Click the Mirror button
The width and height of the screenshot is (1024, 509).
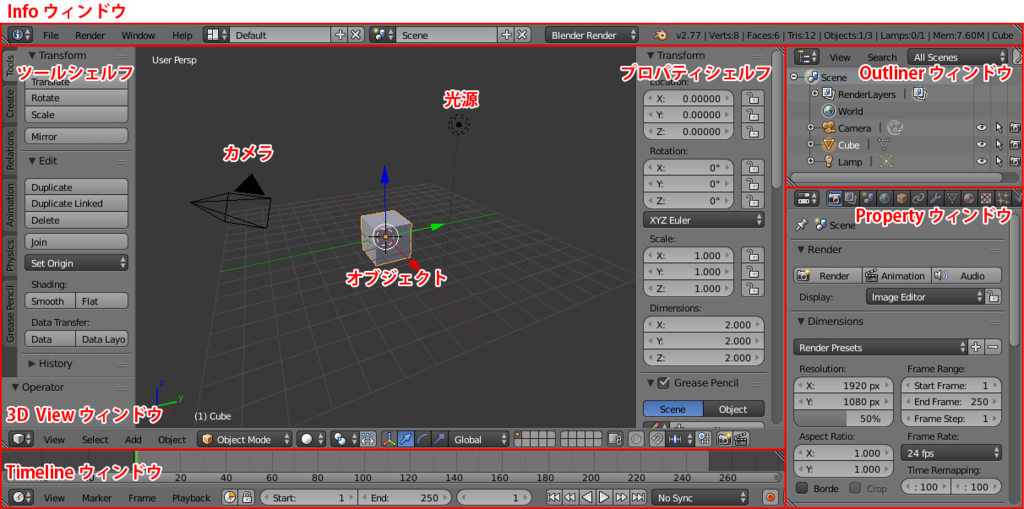(76, 137)
